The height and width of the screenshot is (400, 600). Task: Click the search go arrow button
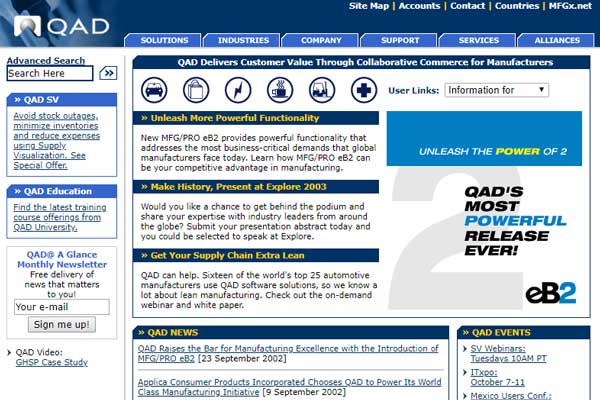[x=108, y=73]
